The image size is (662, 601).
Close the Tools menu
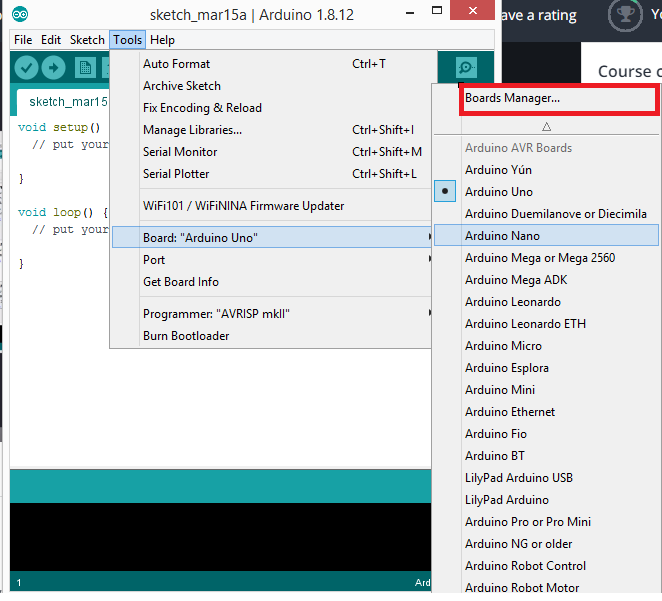[x=127, y=40]
